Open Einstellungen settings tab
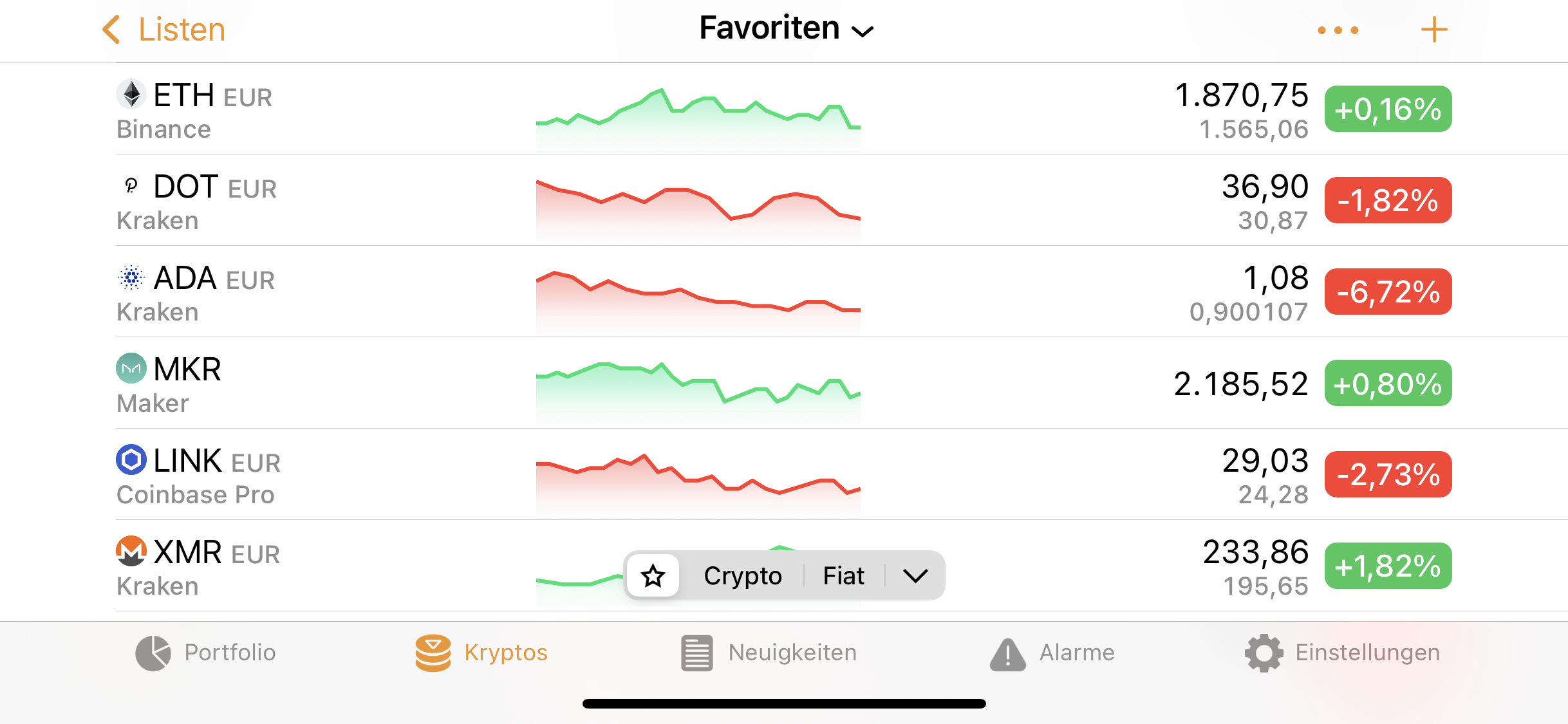Image resolution: width=1568 pixels, height=724 pixels. 1342,653
